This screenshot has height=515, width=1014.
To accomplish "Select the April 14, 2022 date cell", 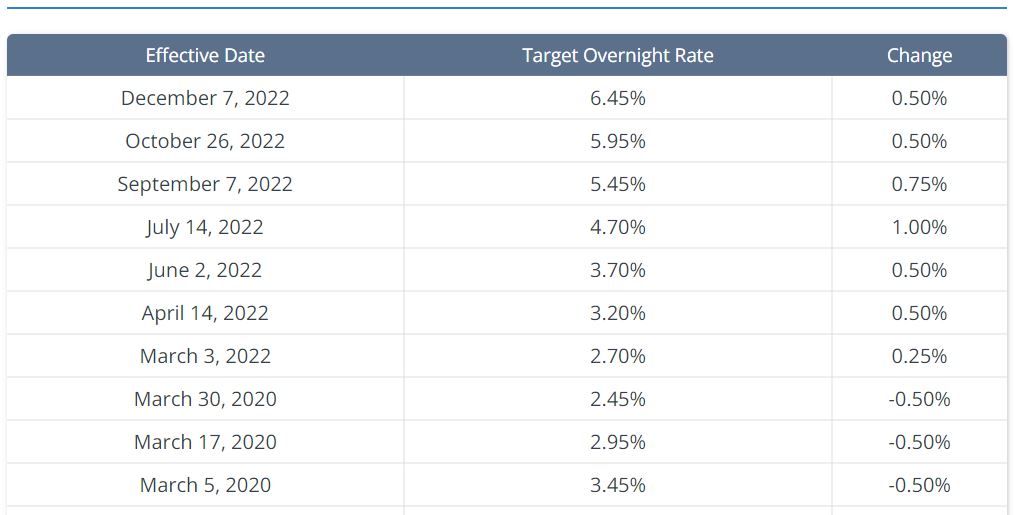I will coord(205,313).
